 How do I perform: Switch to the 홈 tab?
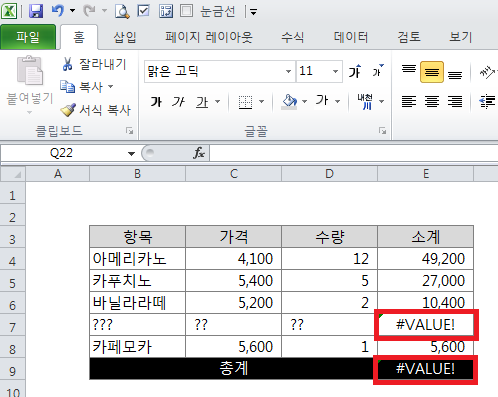click(79, 37)
